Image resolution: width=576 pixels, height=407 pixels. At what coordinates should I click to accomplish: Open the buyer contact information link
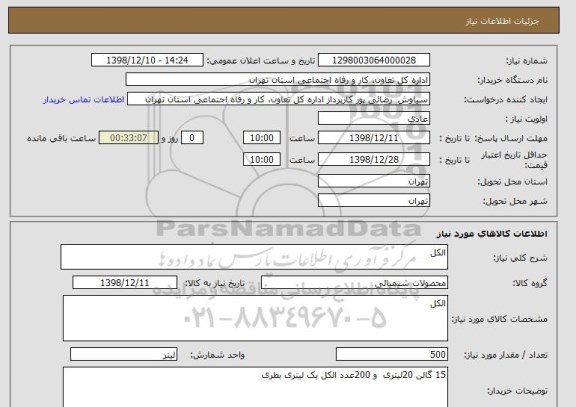[84, 100]
